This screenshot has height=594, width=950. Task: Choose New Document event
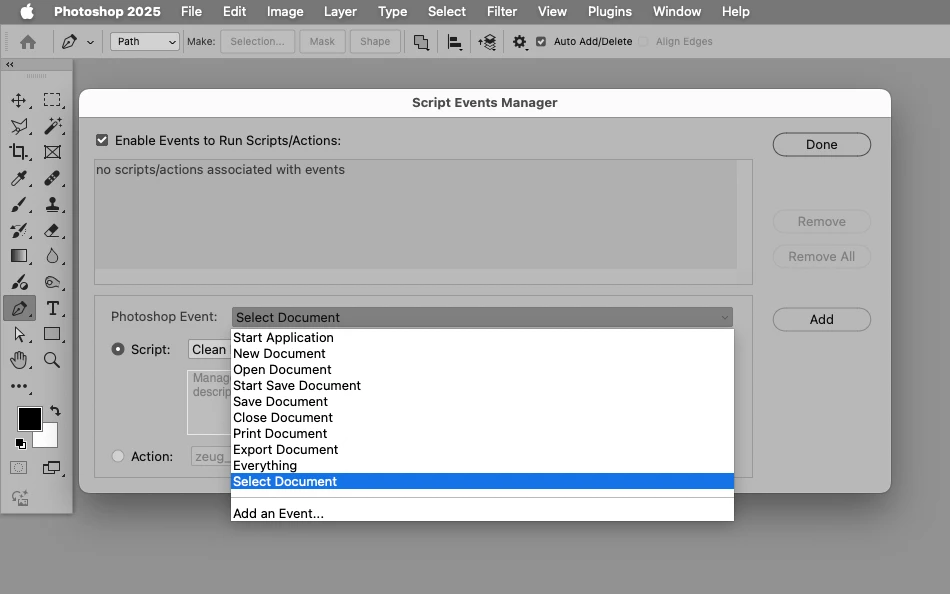pyautogui.click(x=482, y=353)
